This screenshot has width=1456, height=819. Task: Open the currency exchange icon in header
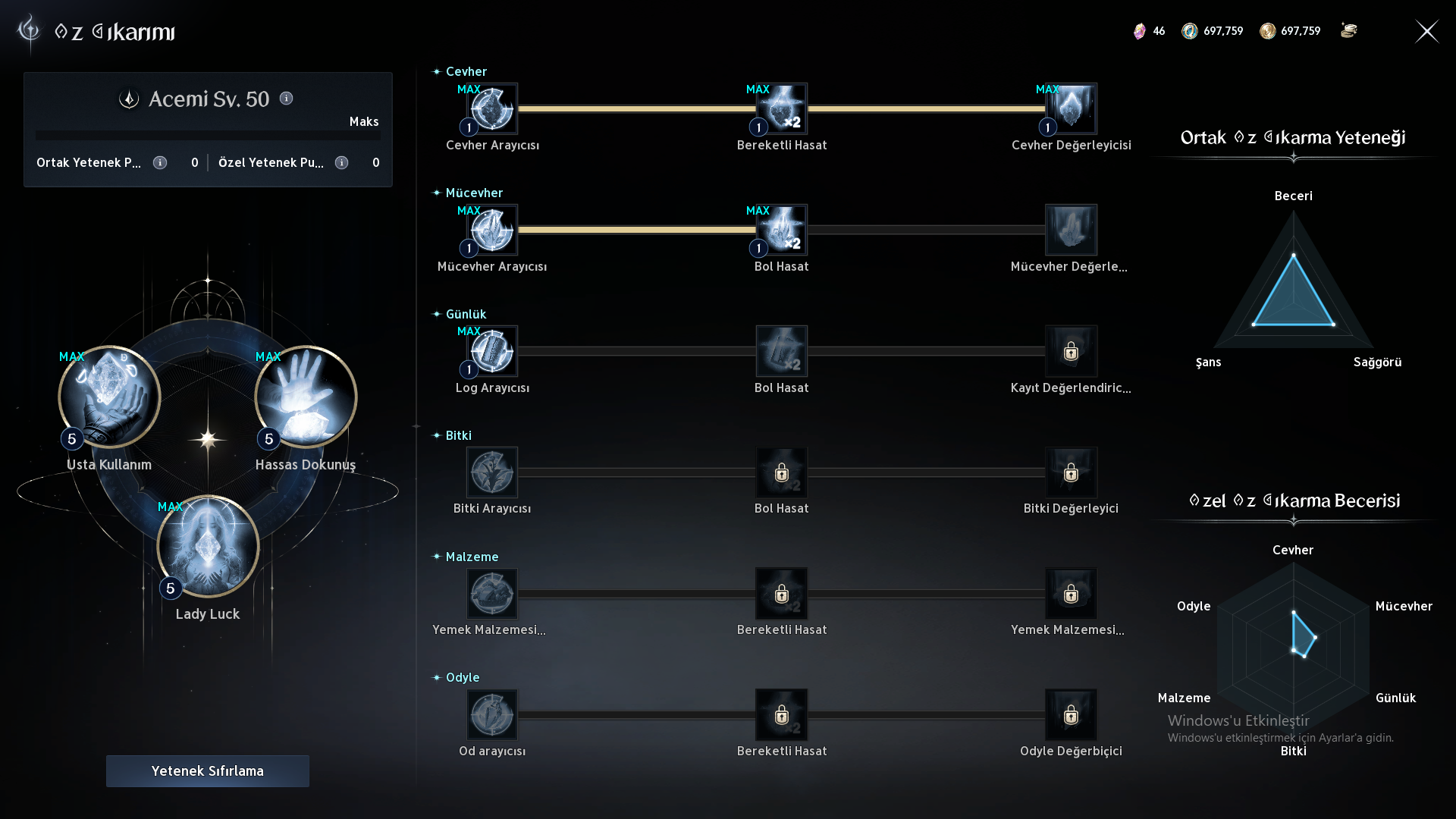coord(1348,30)
